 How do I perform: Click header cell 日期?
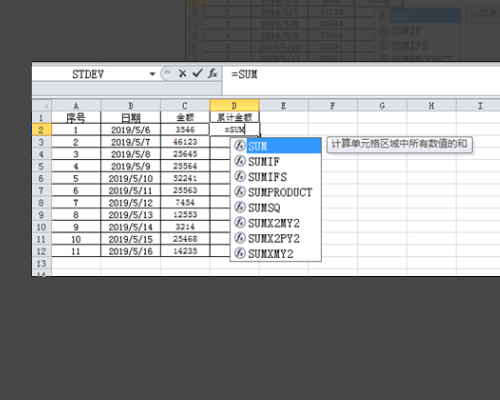coord(131,117)
